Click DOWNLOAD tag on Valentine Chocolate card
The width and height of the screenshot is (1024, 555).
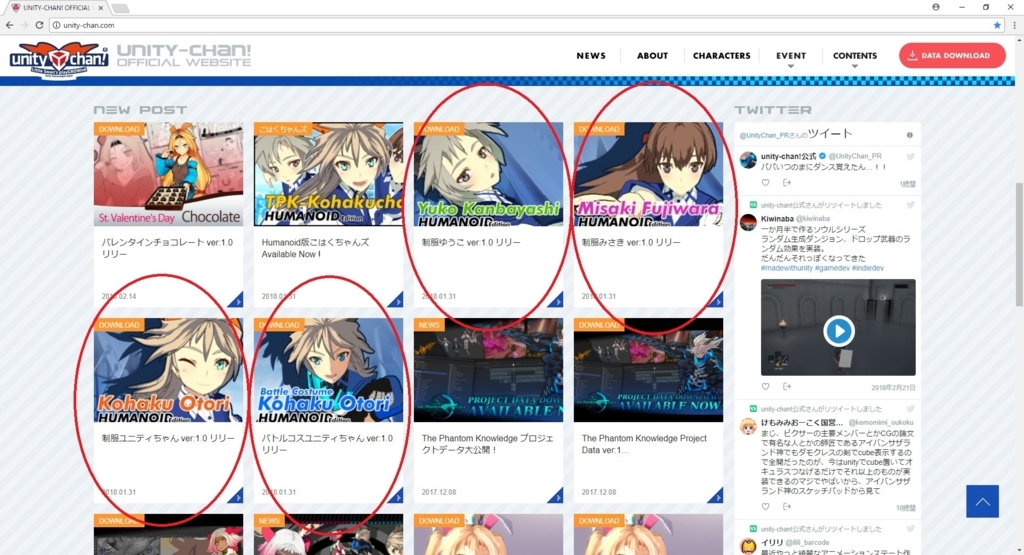(x=119, y=129)
